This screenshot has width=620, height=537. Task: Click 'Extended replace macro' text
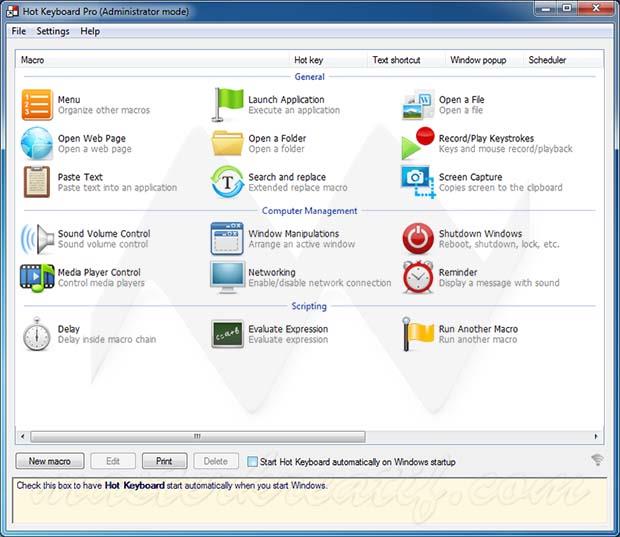298,188
